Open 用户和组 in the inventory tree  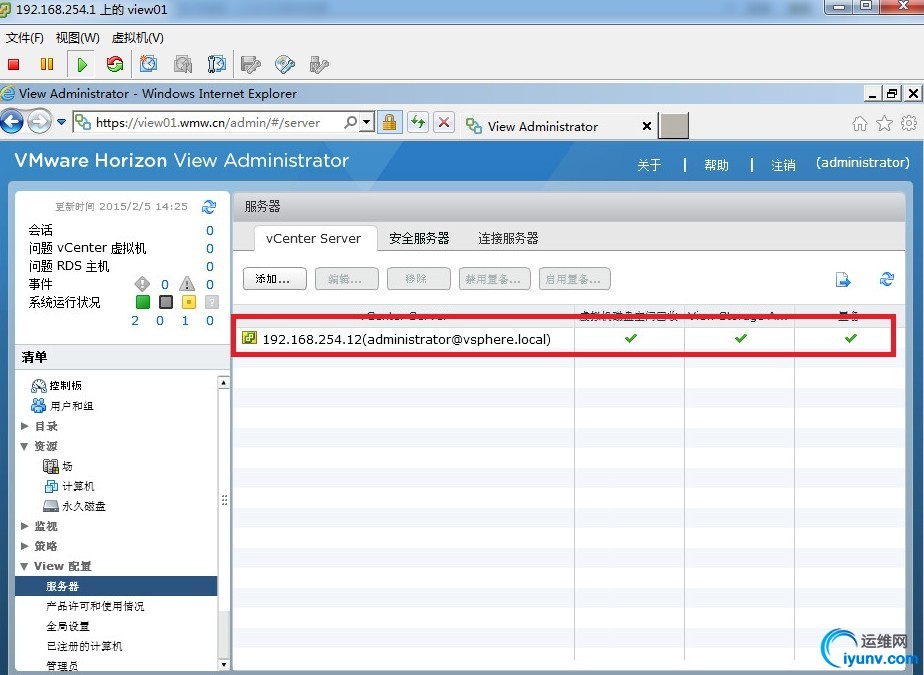coord(62,406)
